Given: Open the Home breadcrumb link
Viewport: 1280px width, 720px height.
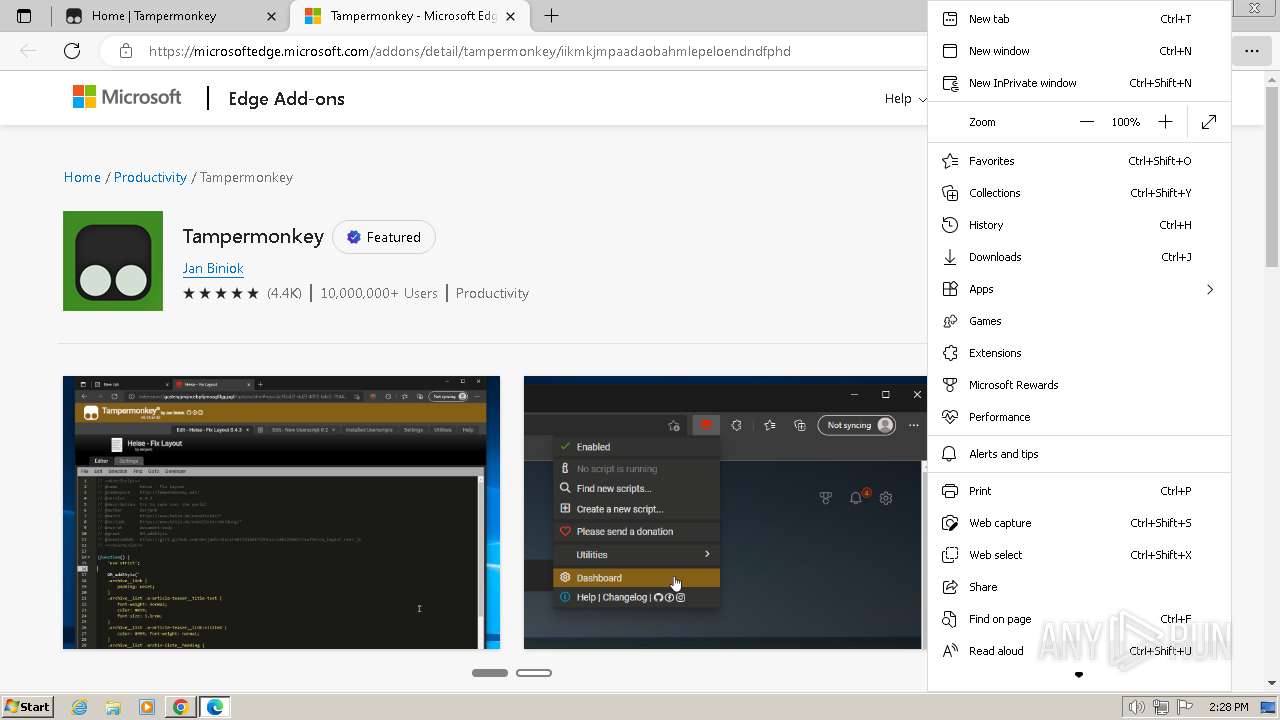Looking at the screenshot, I should [82, 177].
